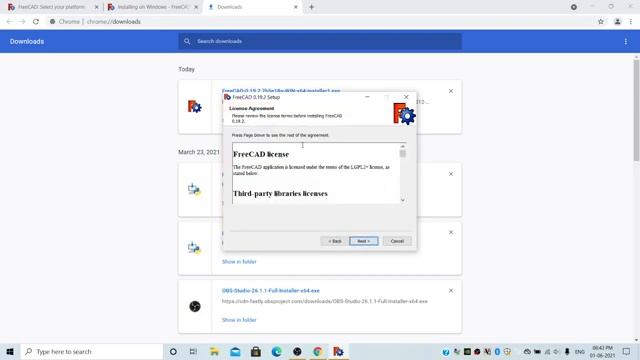
Task: Open File Explorer from the taskbar
Action: (214, 351)
